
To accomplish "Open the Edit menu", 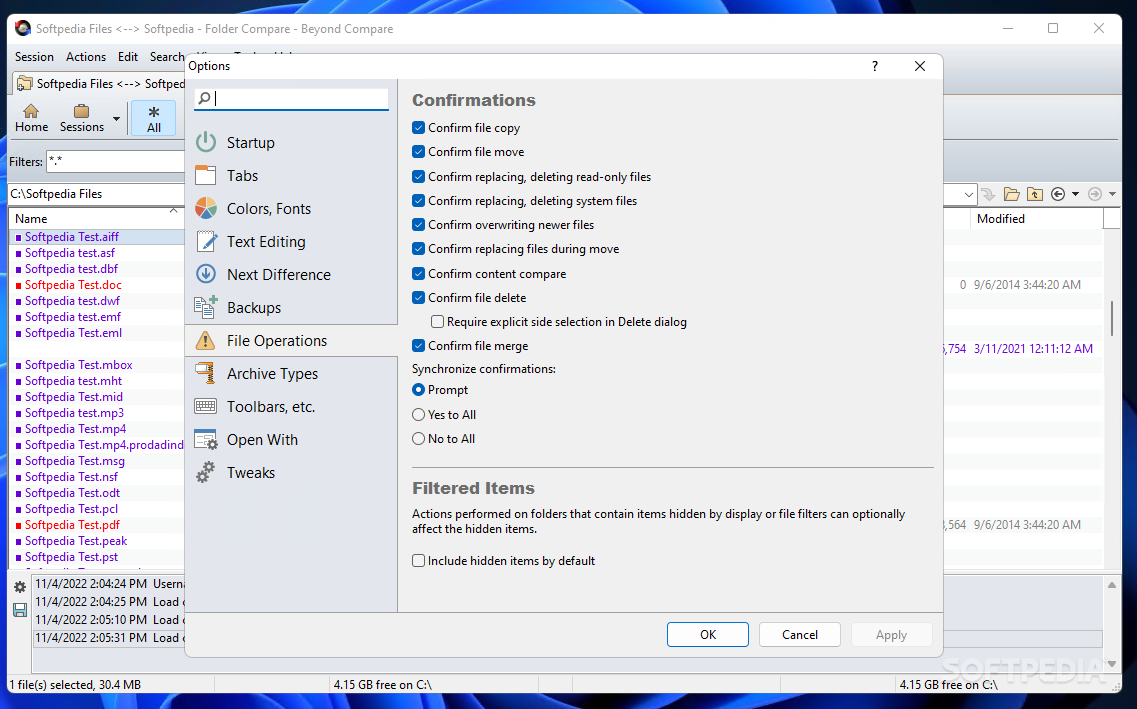I will (128, 57).
